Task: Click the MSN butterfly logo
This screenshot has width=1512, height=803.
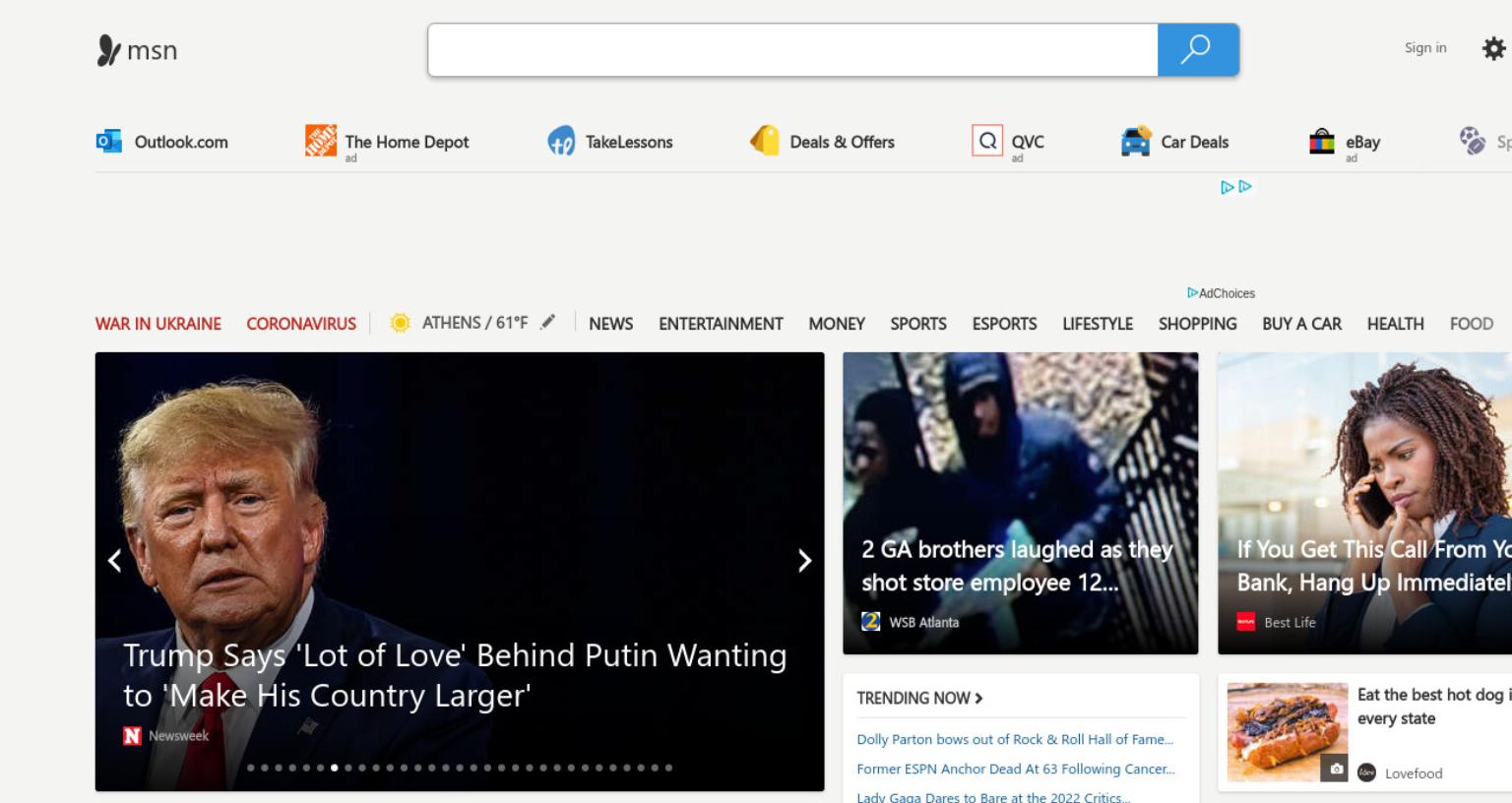Action: click(108, 50)
